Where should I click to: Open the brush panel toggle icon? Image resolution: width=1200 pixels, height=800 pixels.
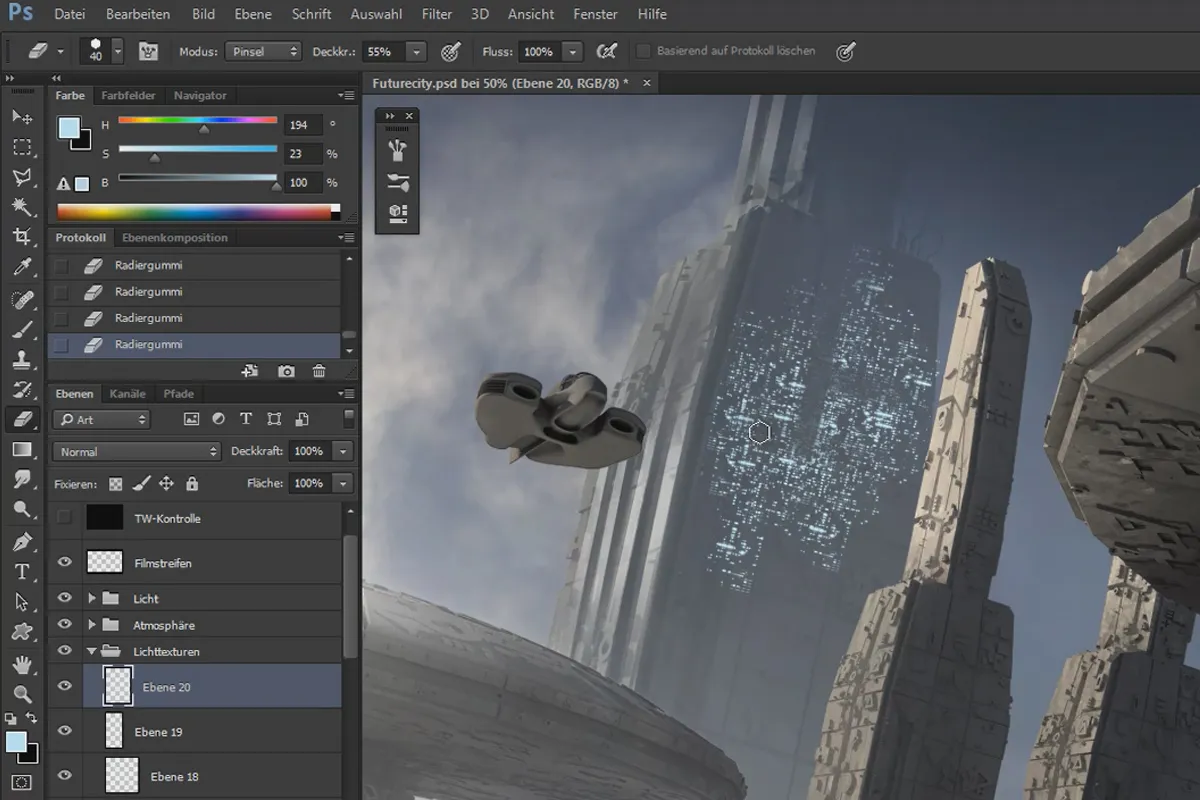[150, 51]
